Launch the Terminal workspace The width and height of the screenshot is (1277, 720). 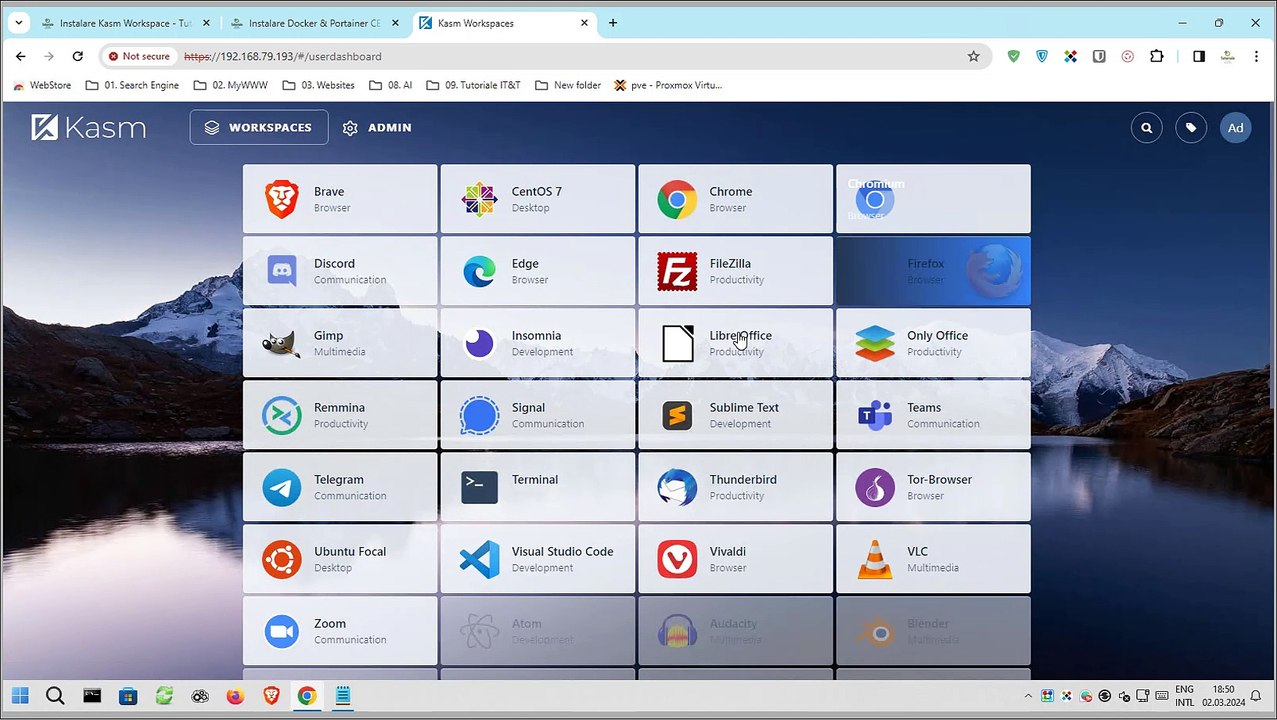tap(538, 487)
